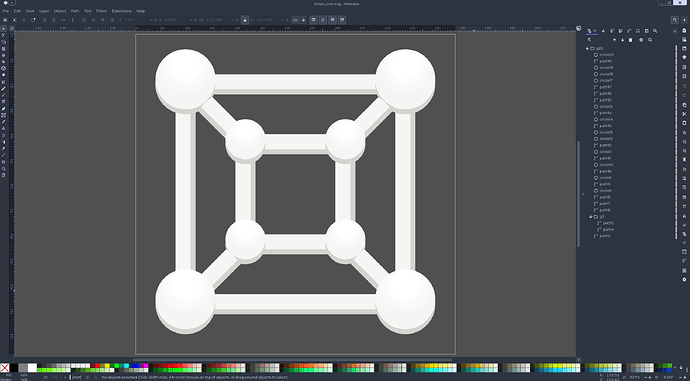Flip selection vertically
This screenshot has height=381, width=690.
click(73, 20)
